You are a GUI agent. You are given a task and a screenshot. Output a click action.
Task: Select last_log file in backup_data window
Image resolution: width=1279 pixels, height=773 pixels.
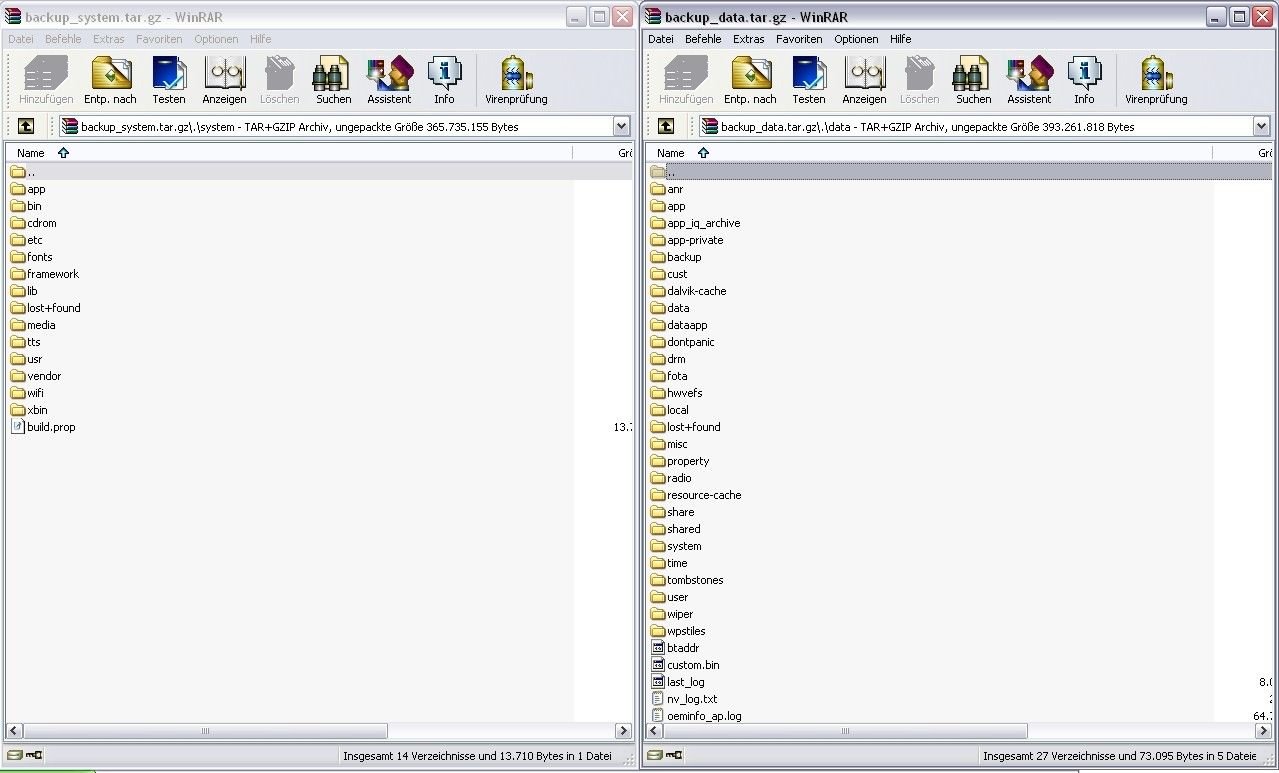(678, 682)
